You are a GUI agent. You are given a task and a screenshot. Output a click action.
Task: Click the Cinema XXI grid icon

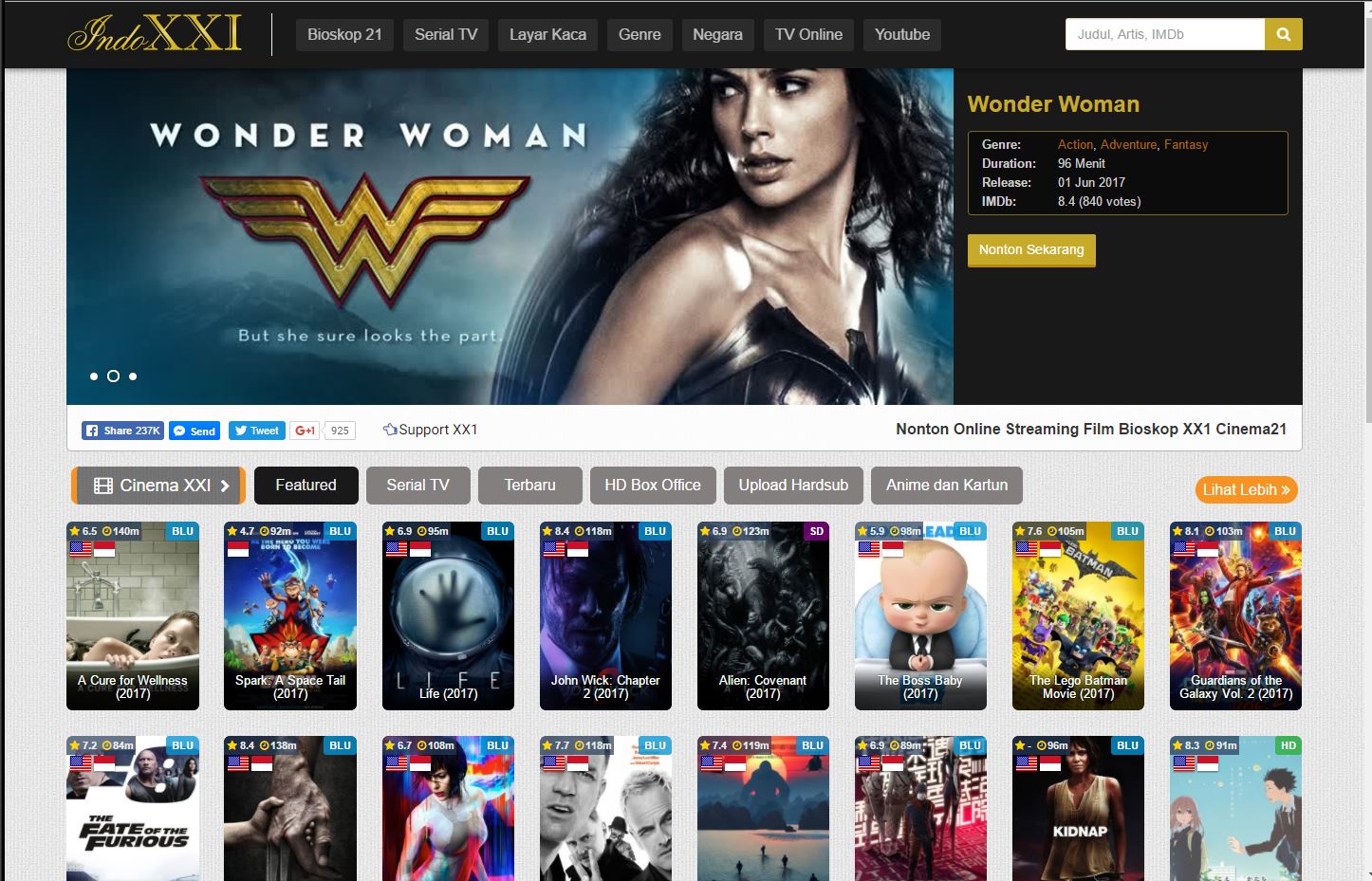[x=104, y=485]
